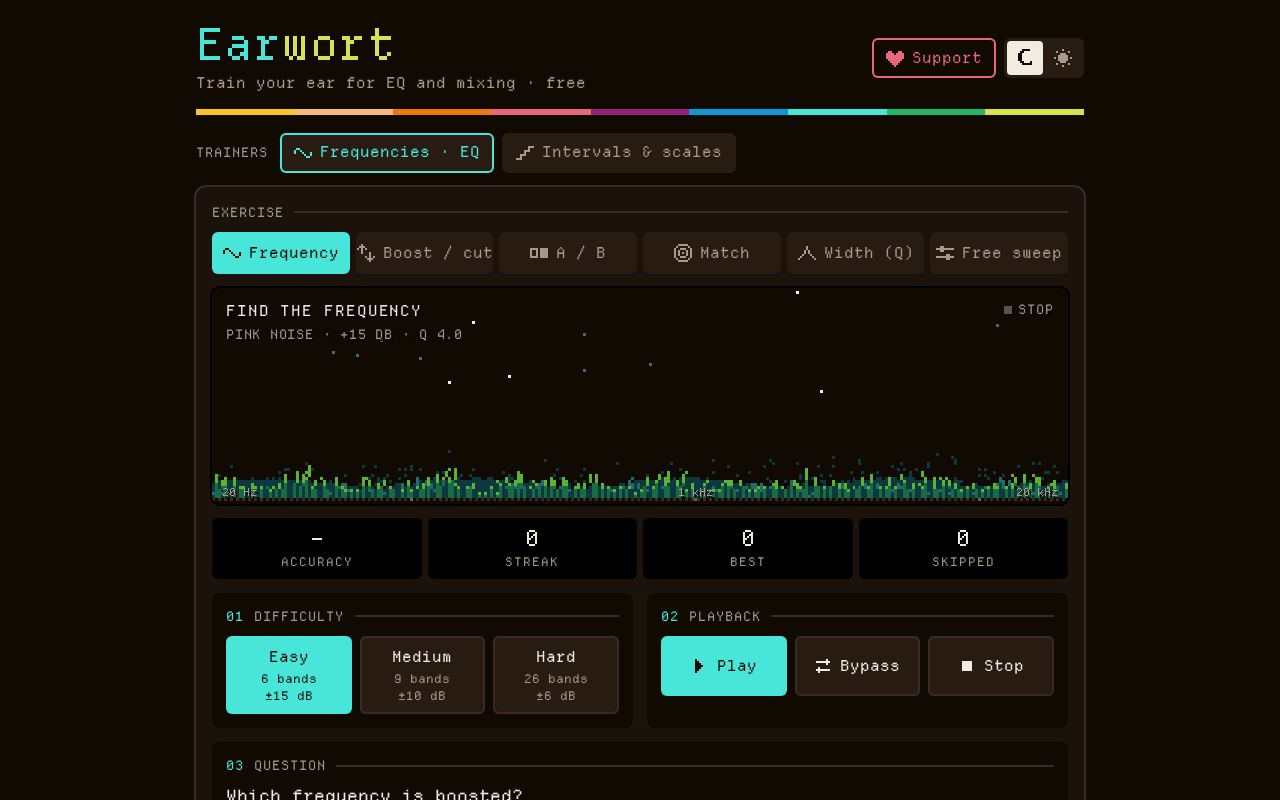Switch to light sun theme
1280x800 pixels.
pyautogui.click(x=1063, y=58)
